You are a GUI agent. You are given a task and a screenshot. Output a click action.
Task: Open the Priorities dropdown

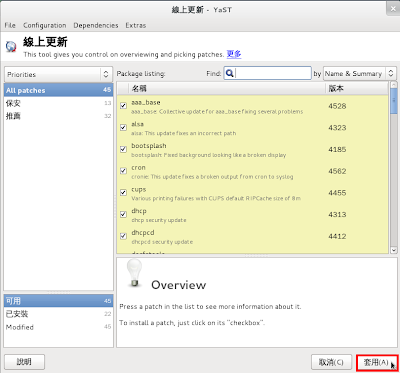click(58, 74)
